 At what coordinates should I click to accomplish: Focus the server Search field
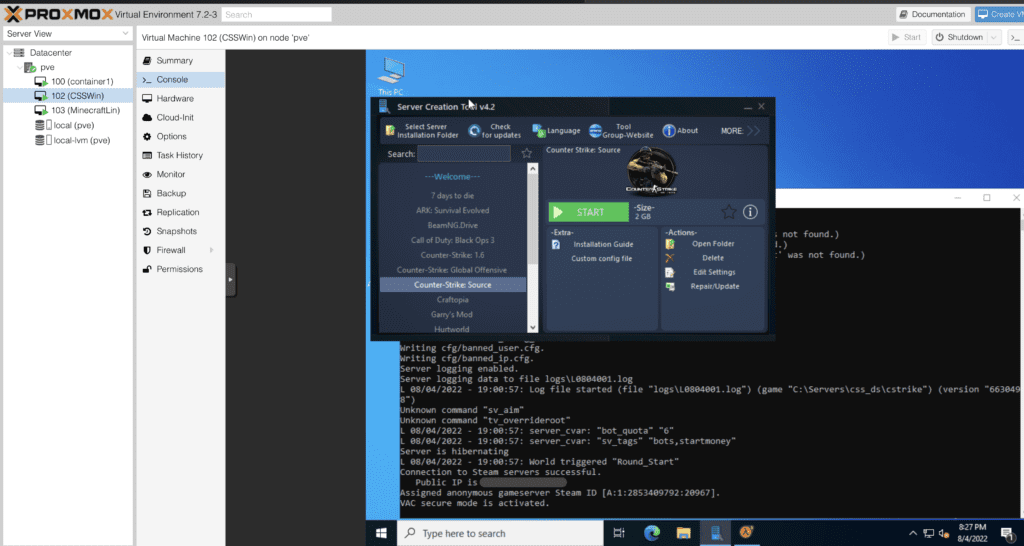(x=464, y=153)
